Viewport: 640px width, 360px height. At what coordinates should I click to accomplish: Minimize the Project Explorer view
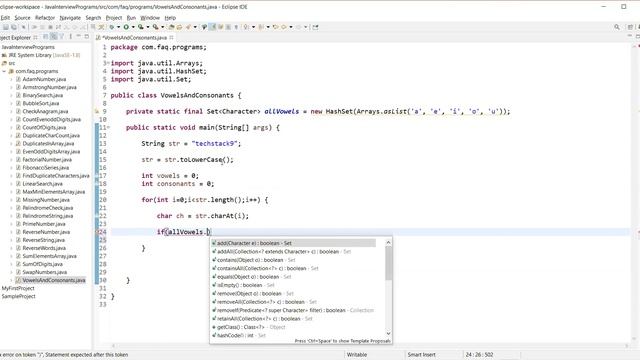coord(78,37)
